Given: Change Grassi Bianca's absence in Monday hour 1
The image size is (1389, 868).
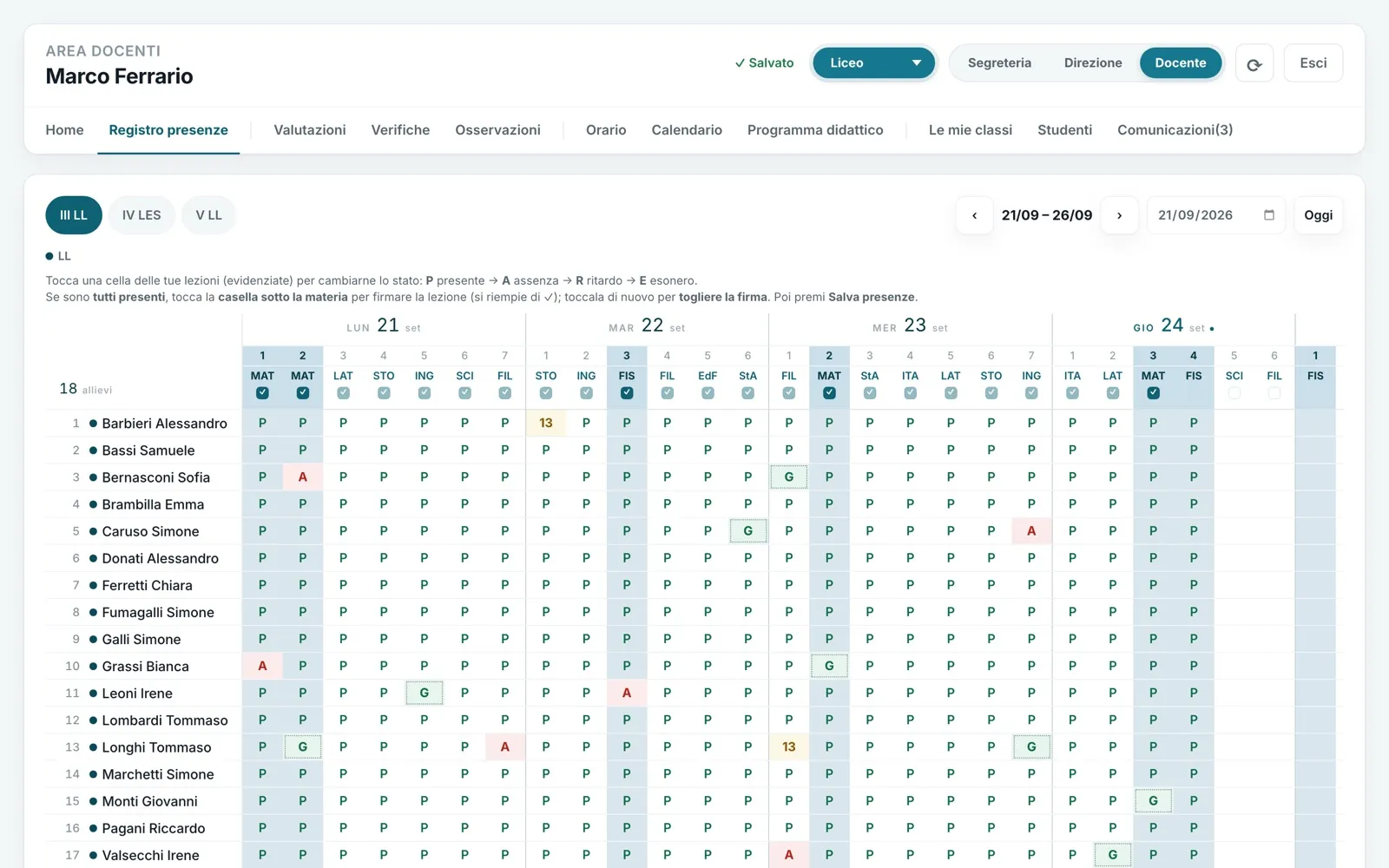Looking at the screenshot, I should point(262,666).
